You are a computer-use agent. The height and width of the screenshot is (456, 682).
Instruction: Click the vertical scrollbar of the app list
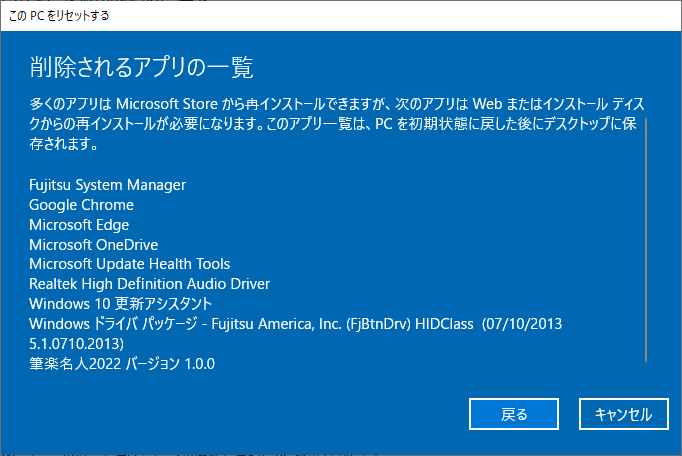646,239
